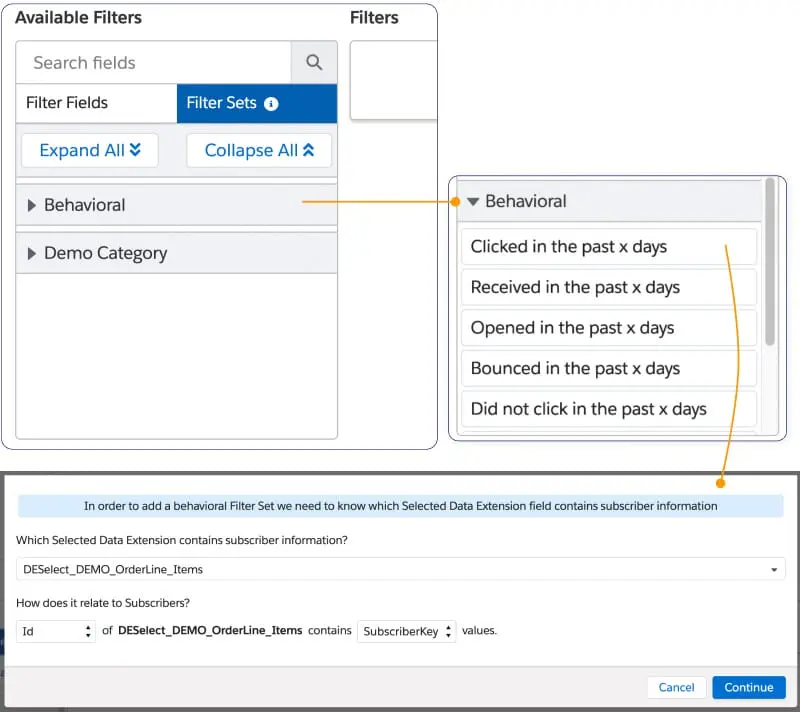This screenshot has width=800, height=712.
Task: Click the Expand All button
Action: click(91, 151)
